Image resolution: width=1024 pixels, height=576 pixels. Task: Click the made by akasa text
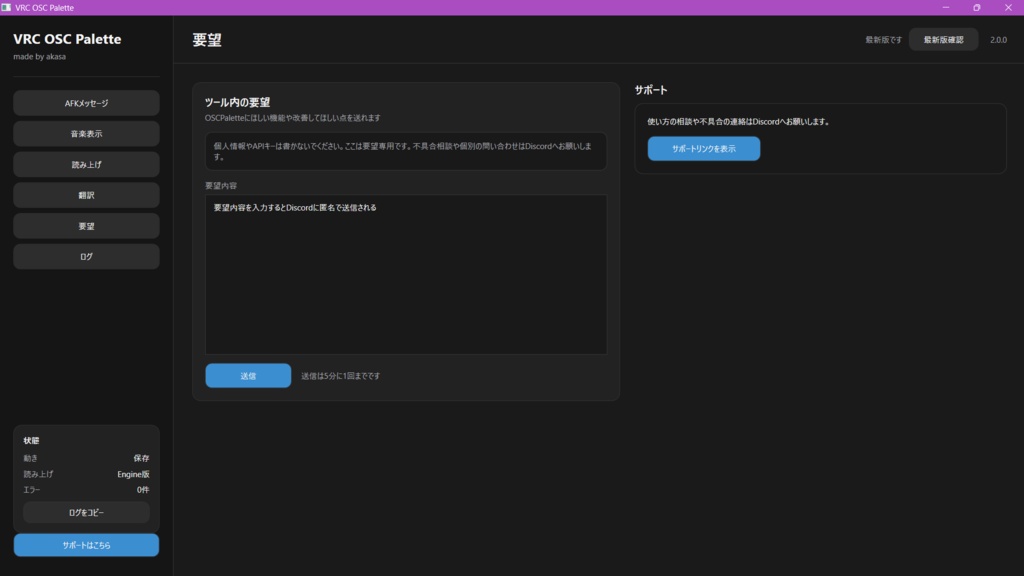(39, 57)
